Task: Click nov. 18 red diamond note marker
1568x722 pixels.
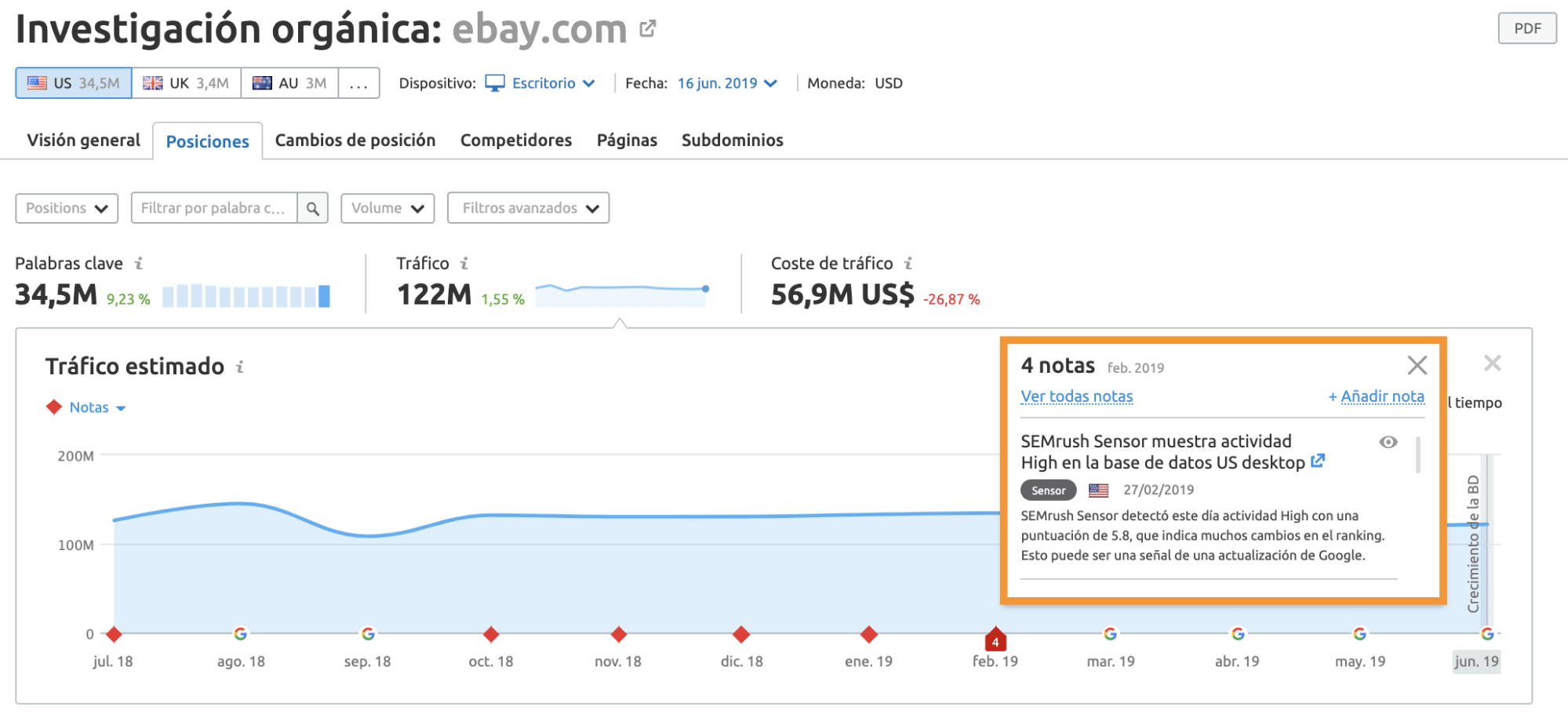Action: click(619, 634)
